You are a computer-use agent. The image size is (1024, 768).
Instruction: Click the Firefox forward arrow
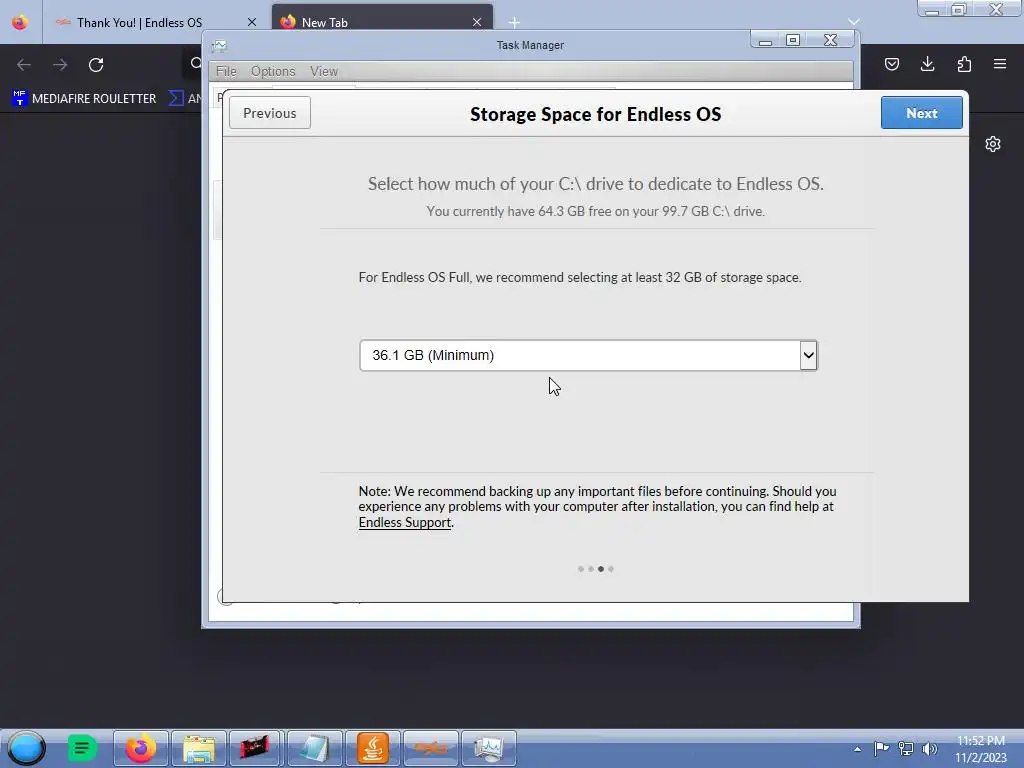tap(60, 65)
